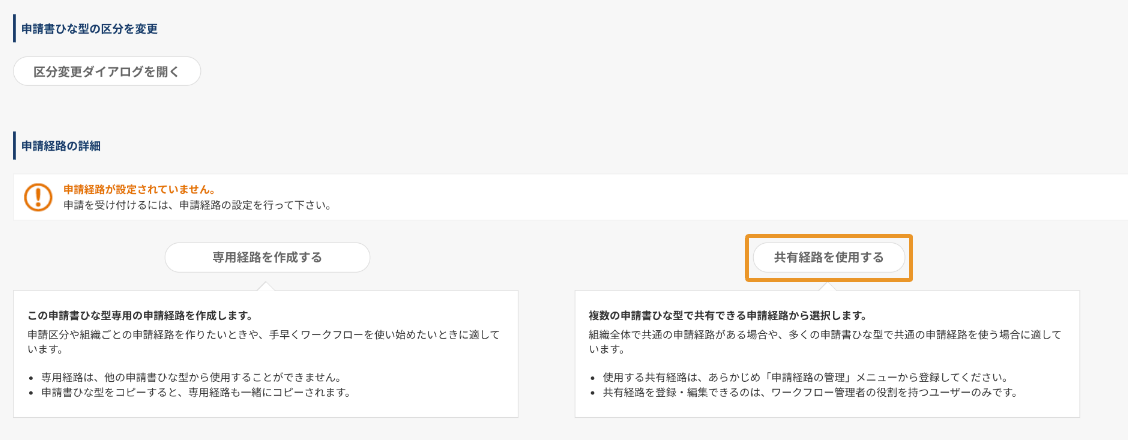This screenshot has width=1128, height=440.
Task: Click the 申請を受け付けるには warning description line
Action: pos(197,205)
